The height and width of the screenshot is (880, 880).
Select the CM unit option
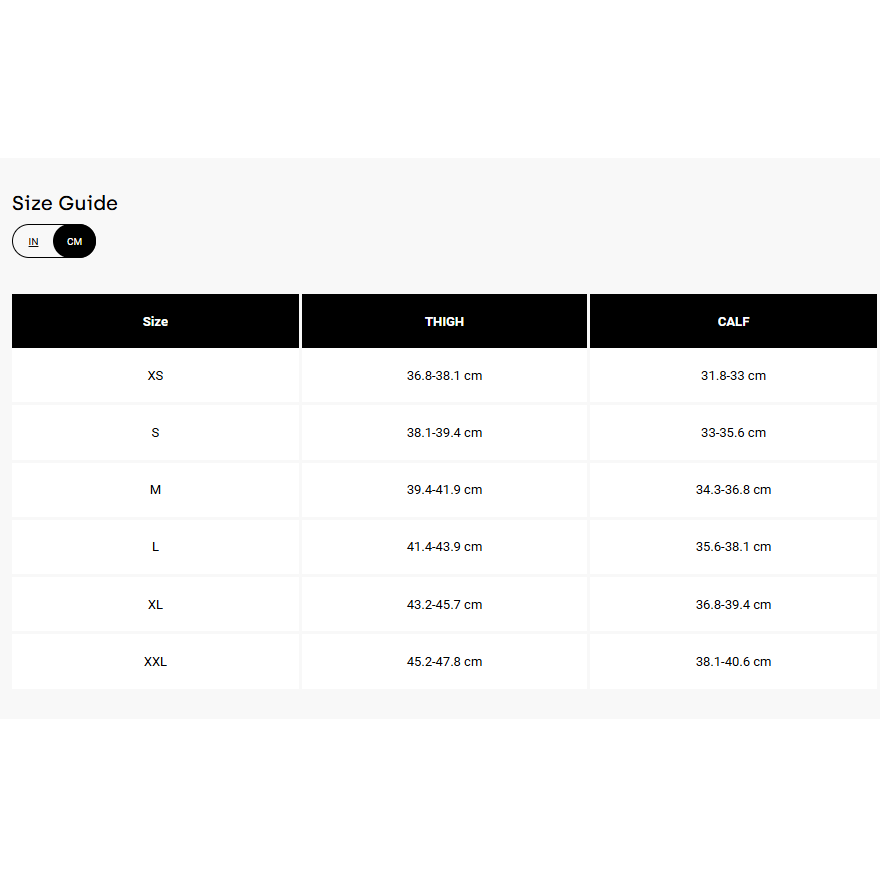(x=75, y=242)
